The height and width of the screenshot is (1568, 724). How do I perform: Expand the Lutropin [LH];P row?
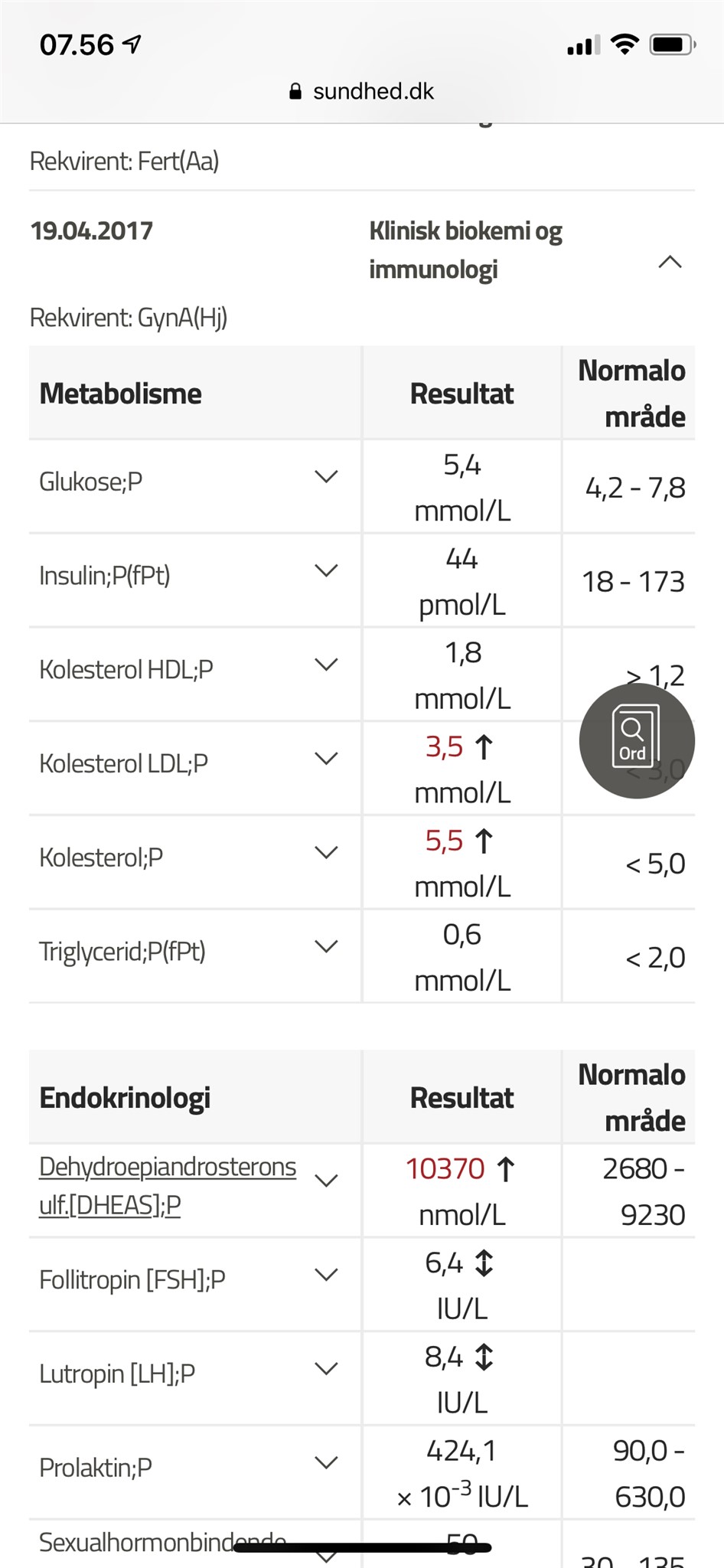(x=327, y=1369)
